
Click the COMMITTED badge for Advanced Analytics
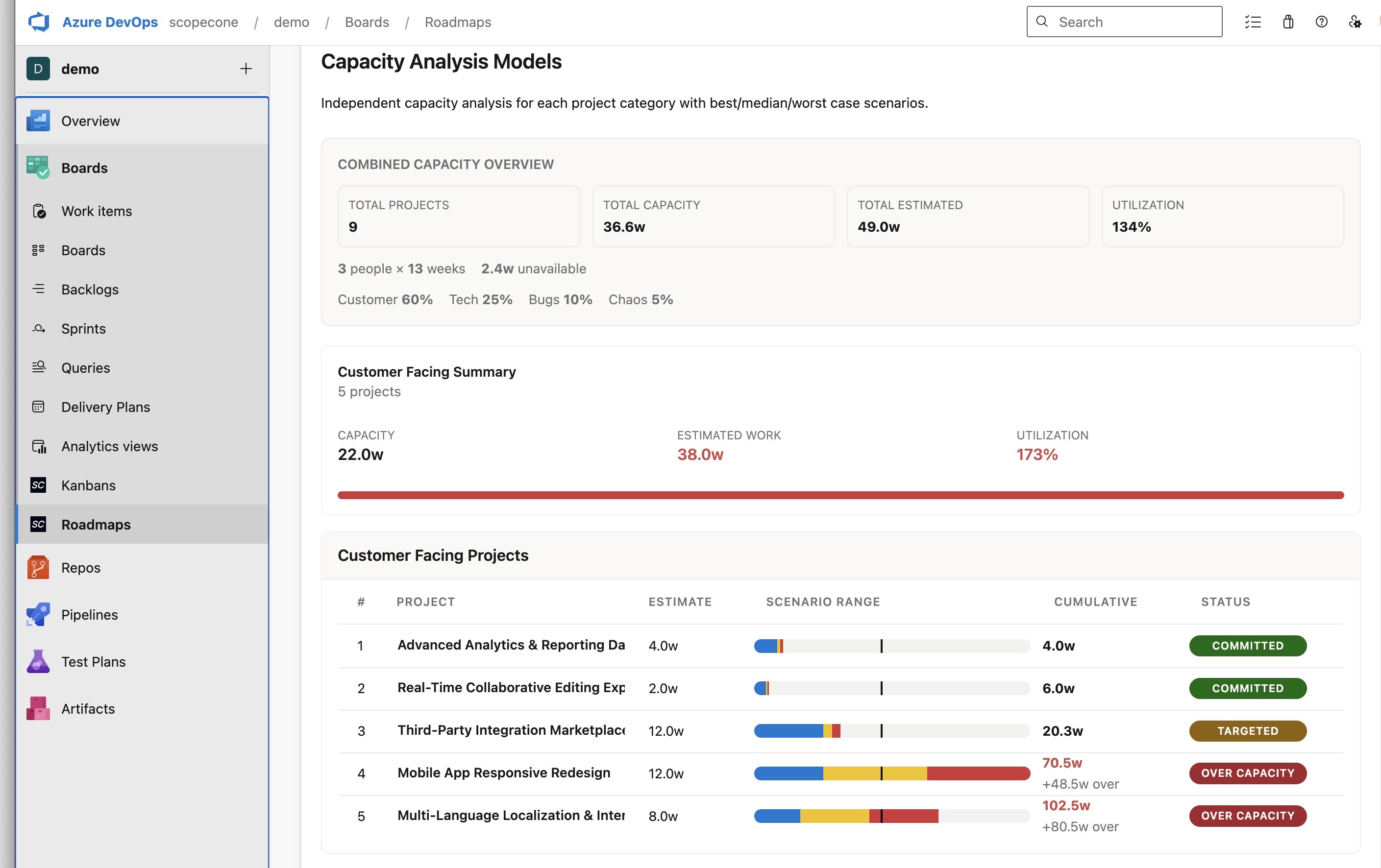(x=1247, y=646)
